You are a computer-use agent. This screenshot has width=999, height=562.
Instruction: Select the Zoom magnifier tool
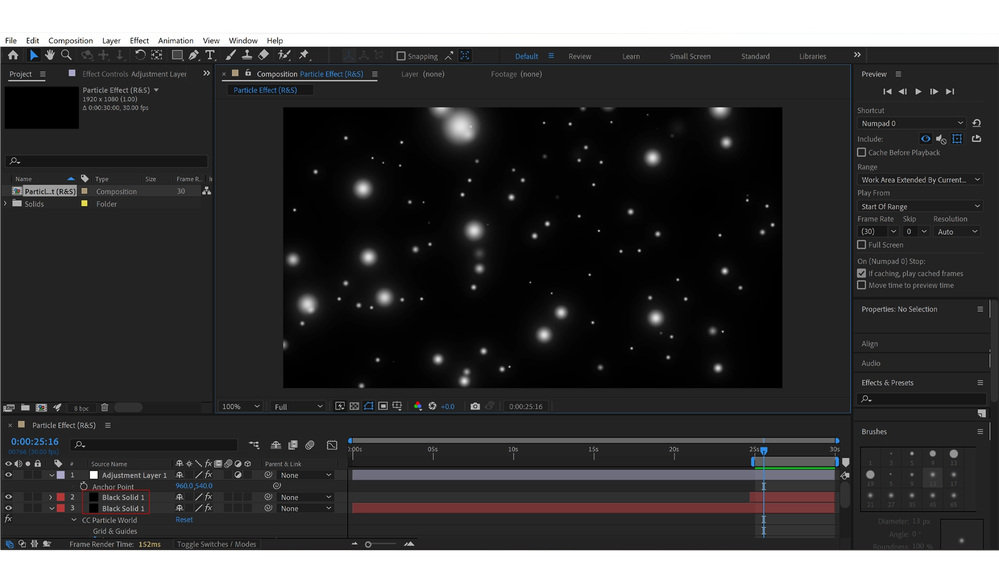pos(66,56)
